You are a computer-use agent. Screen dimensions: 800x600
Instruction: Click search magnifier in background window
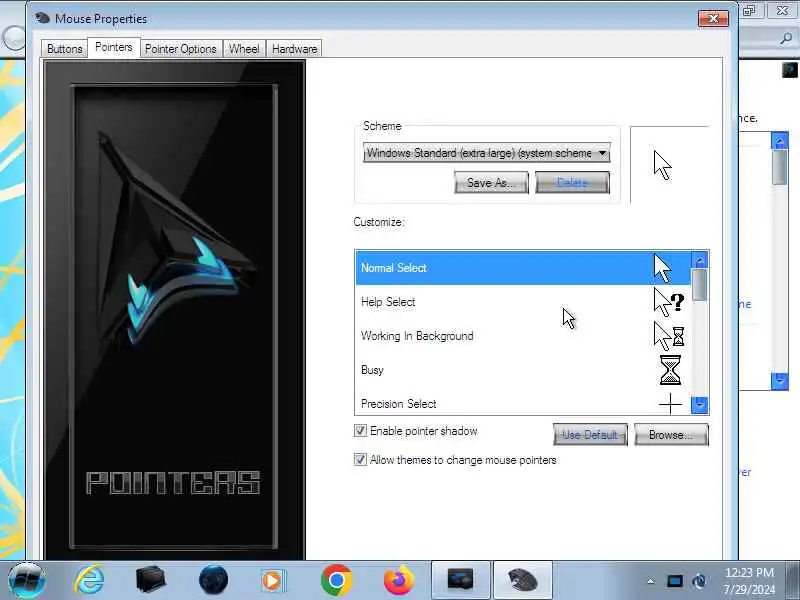786,38
